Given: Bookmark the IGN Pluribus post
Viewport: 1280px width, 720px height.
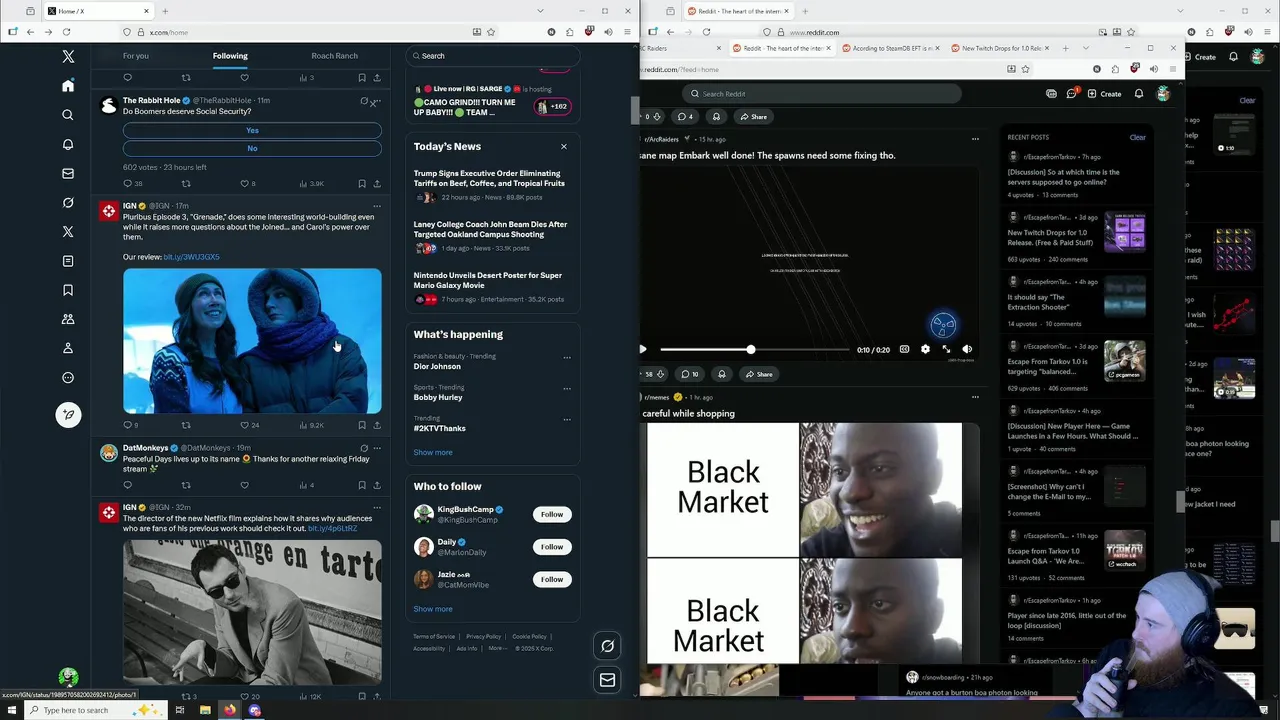Looking at the screenshot, I should 362,425.
